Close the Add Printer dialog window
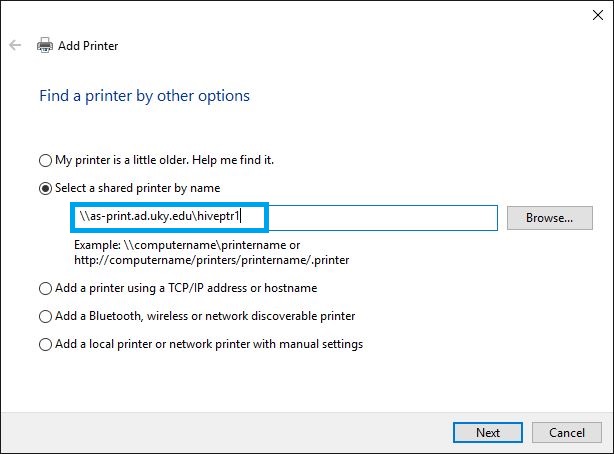The image size is (614, 454). [x=598, y=15]
